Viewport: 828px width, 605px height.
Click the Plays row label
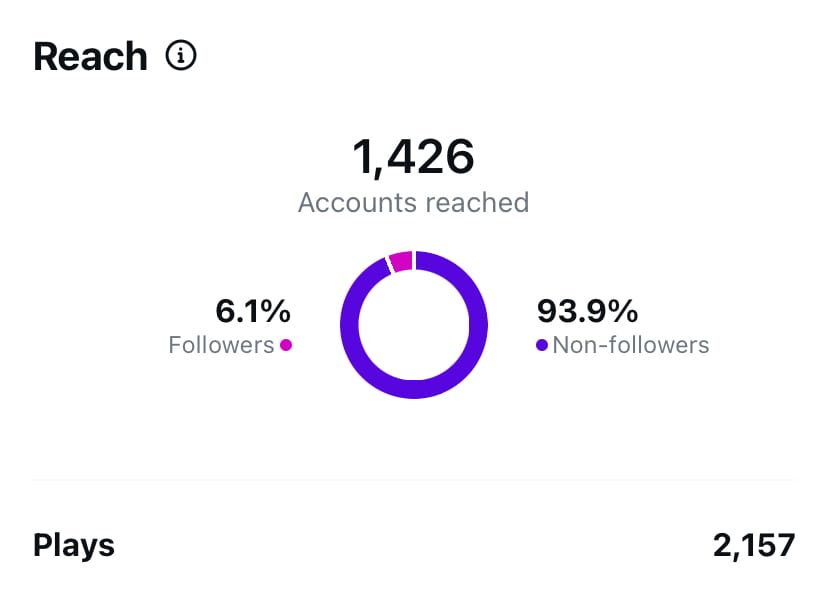click(x=74, y=546)
